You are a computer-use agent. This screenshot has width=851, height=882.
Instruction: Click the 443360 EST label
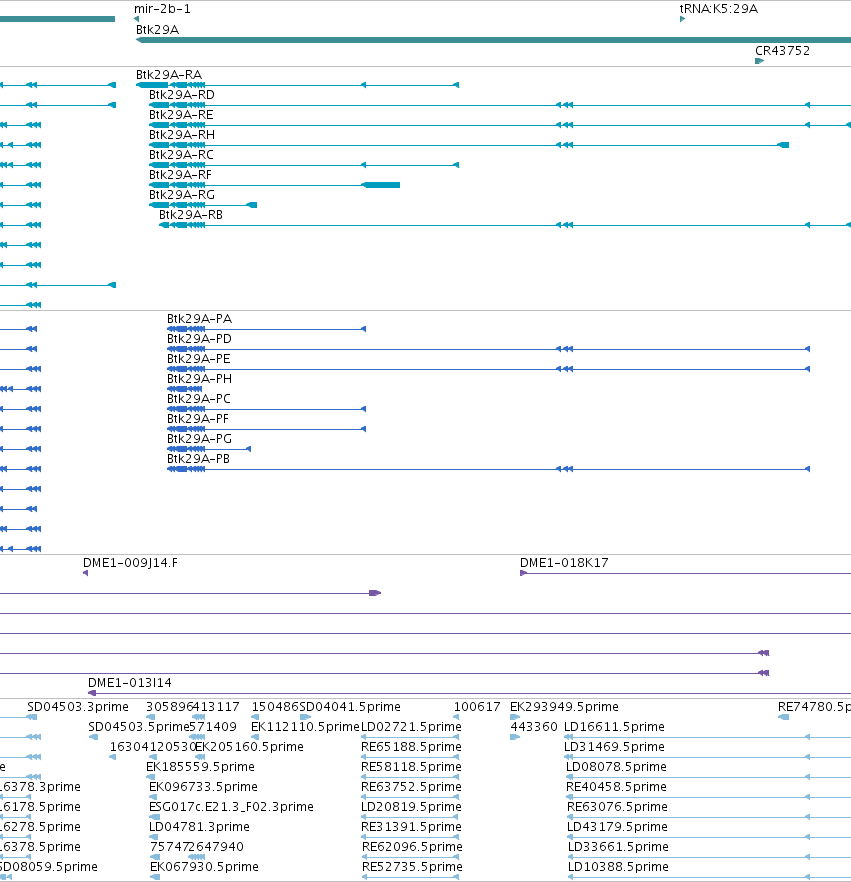[534, 727]
